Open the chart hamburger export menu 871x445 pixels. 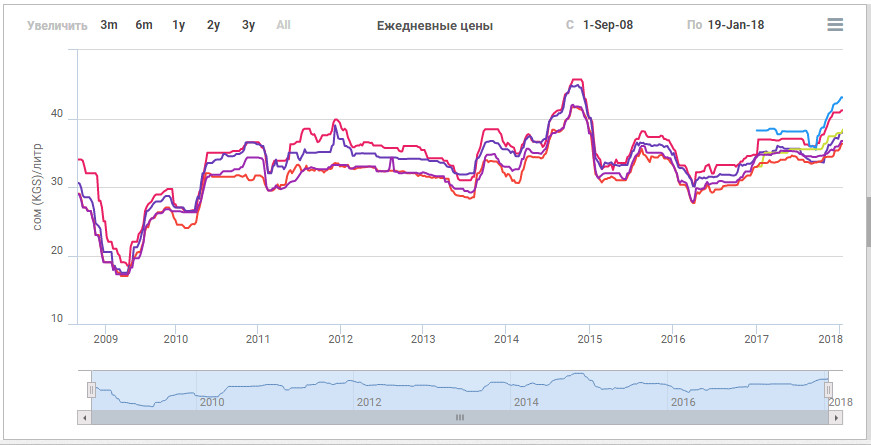tap(835, 25)
